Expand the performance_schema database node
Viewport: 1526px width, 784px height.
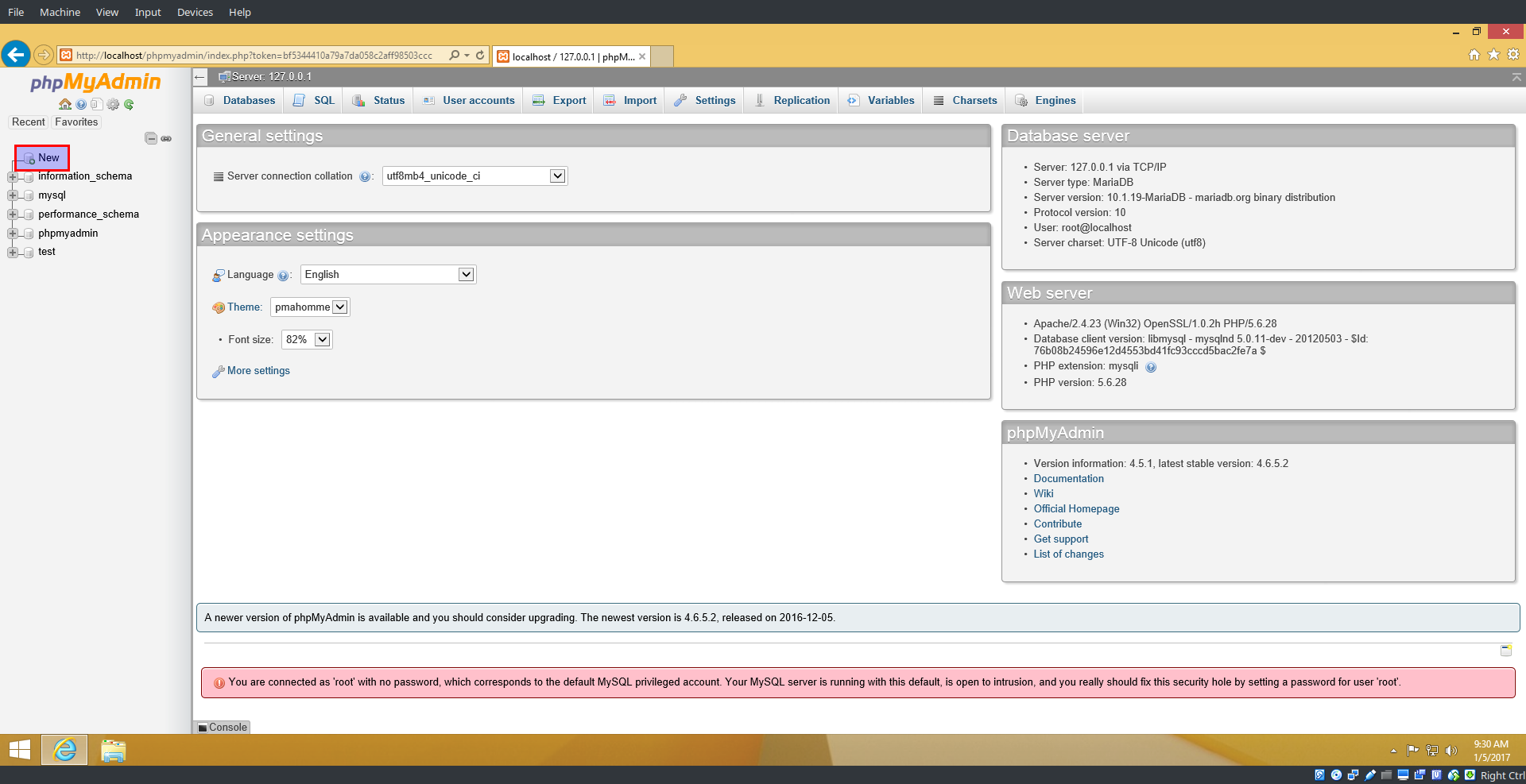(x=12, y=214)
